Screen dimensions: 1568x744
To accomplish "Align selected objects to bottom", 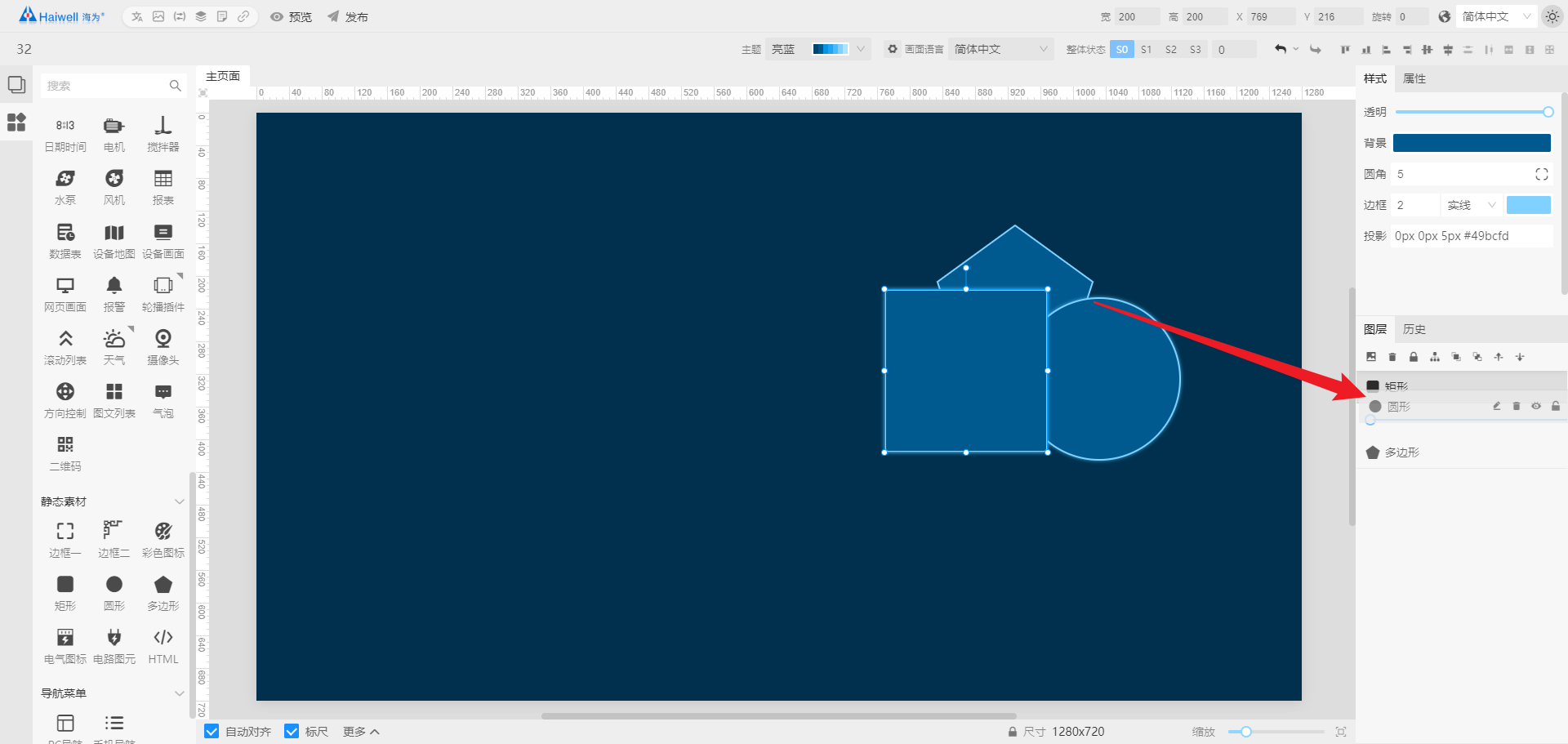I will [1365, 50].
